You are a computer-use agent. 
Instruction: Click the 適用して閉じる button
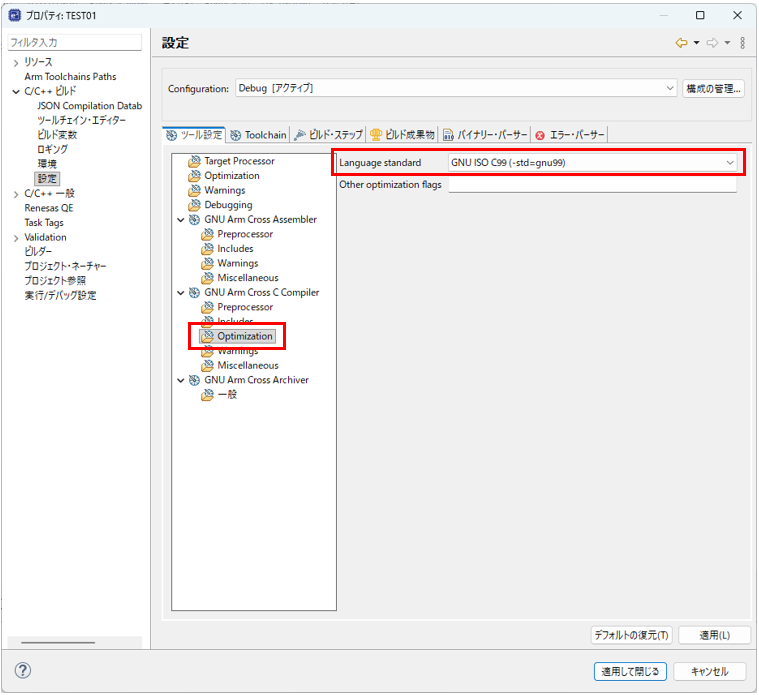629,671
